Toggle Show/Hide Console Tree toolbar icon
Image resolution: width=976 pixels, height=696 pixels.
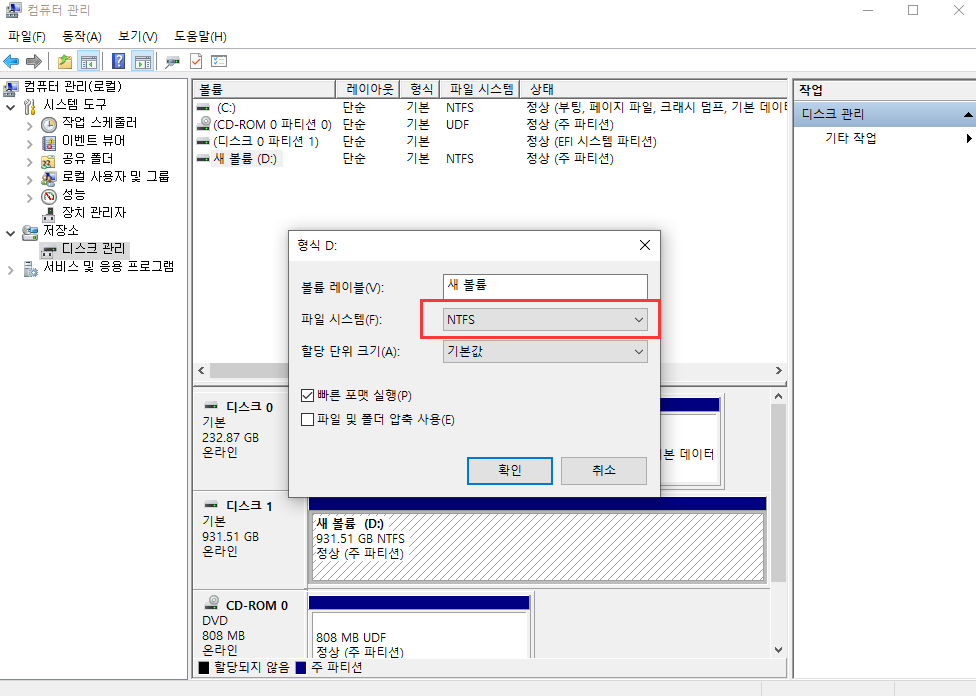(x=89, y=61)
